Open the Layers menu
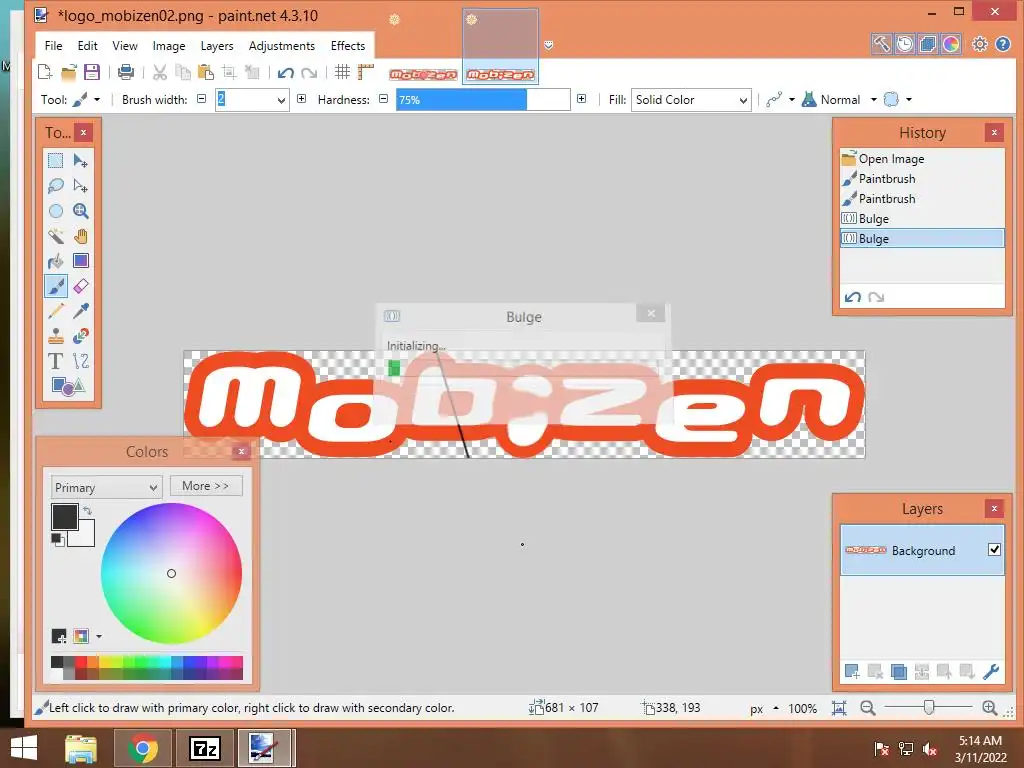This screenshot has height=768, width=1024. click(217, 46)
